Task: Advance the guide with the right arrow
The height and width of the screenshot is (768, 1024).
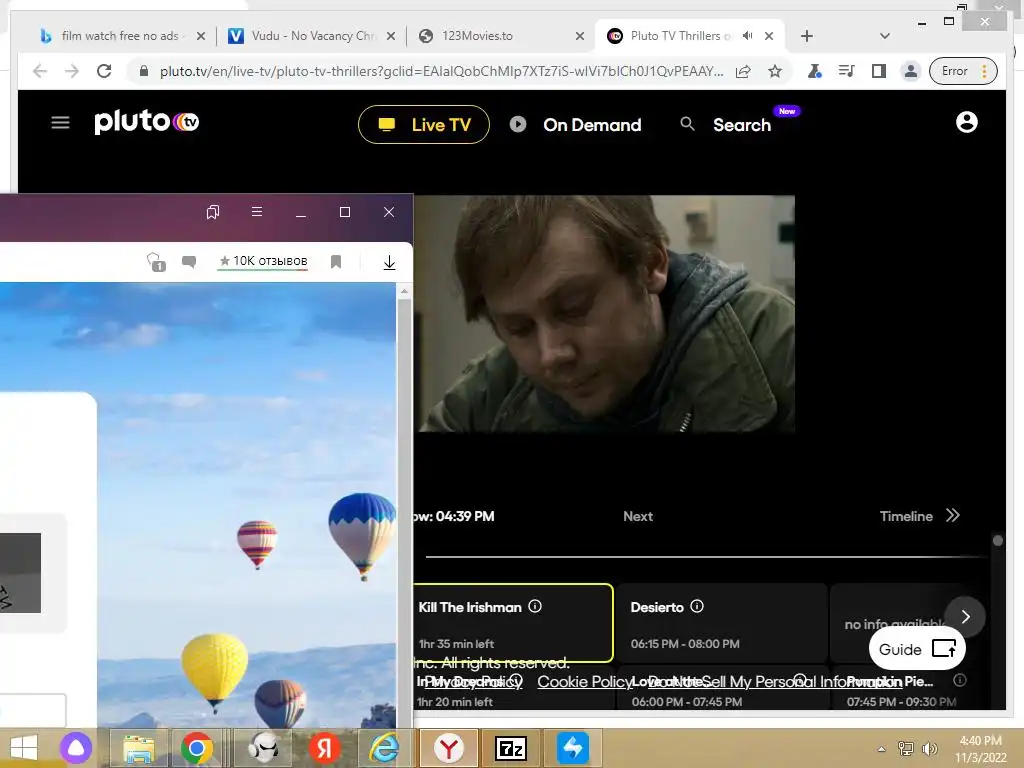Action: click(965, 616)
